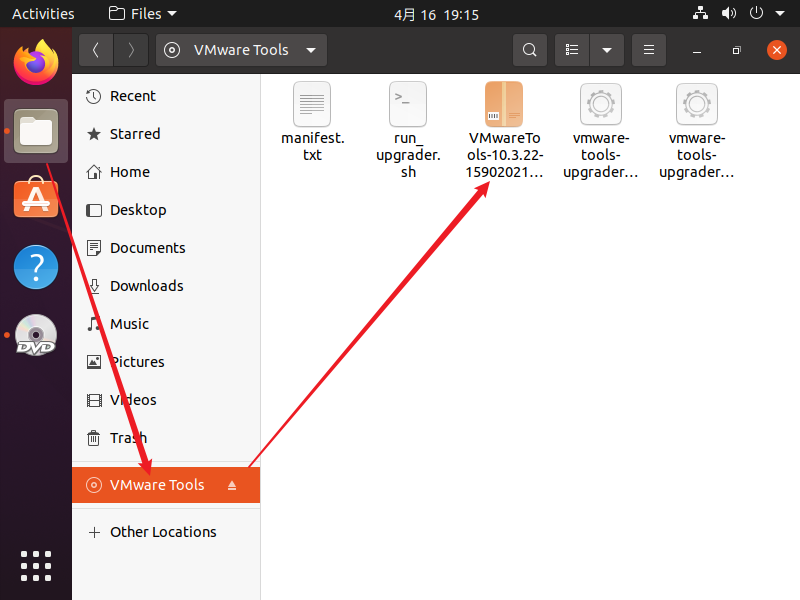Open Firefox from the dock
Screen dimensions: 800x600
(36, 62)
